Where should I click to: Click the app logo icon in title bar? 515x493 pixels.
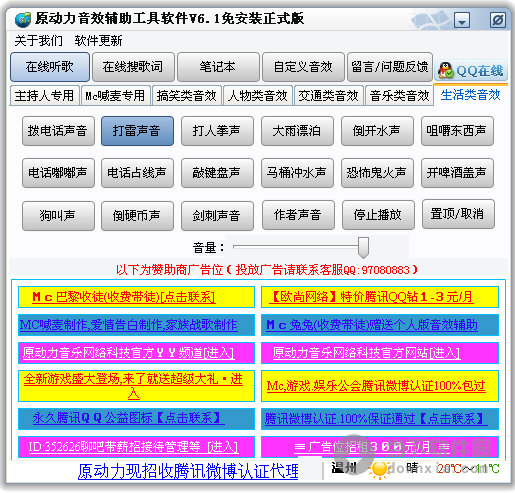pos(23,19)
